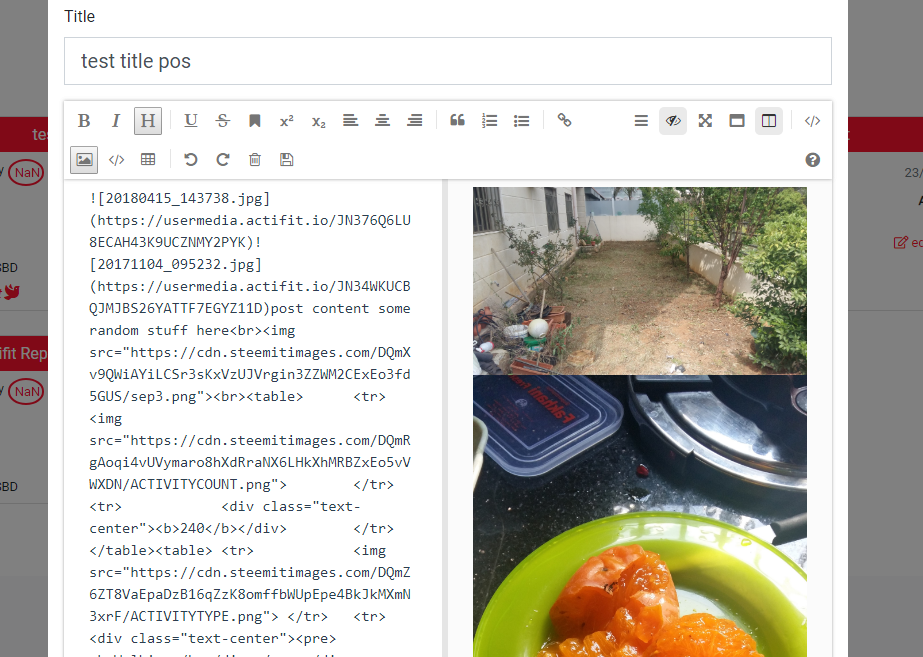Insert a block quote
923x657 pixels.
pos(457,121)
